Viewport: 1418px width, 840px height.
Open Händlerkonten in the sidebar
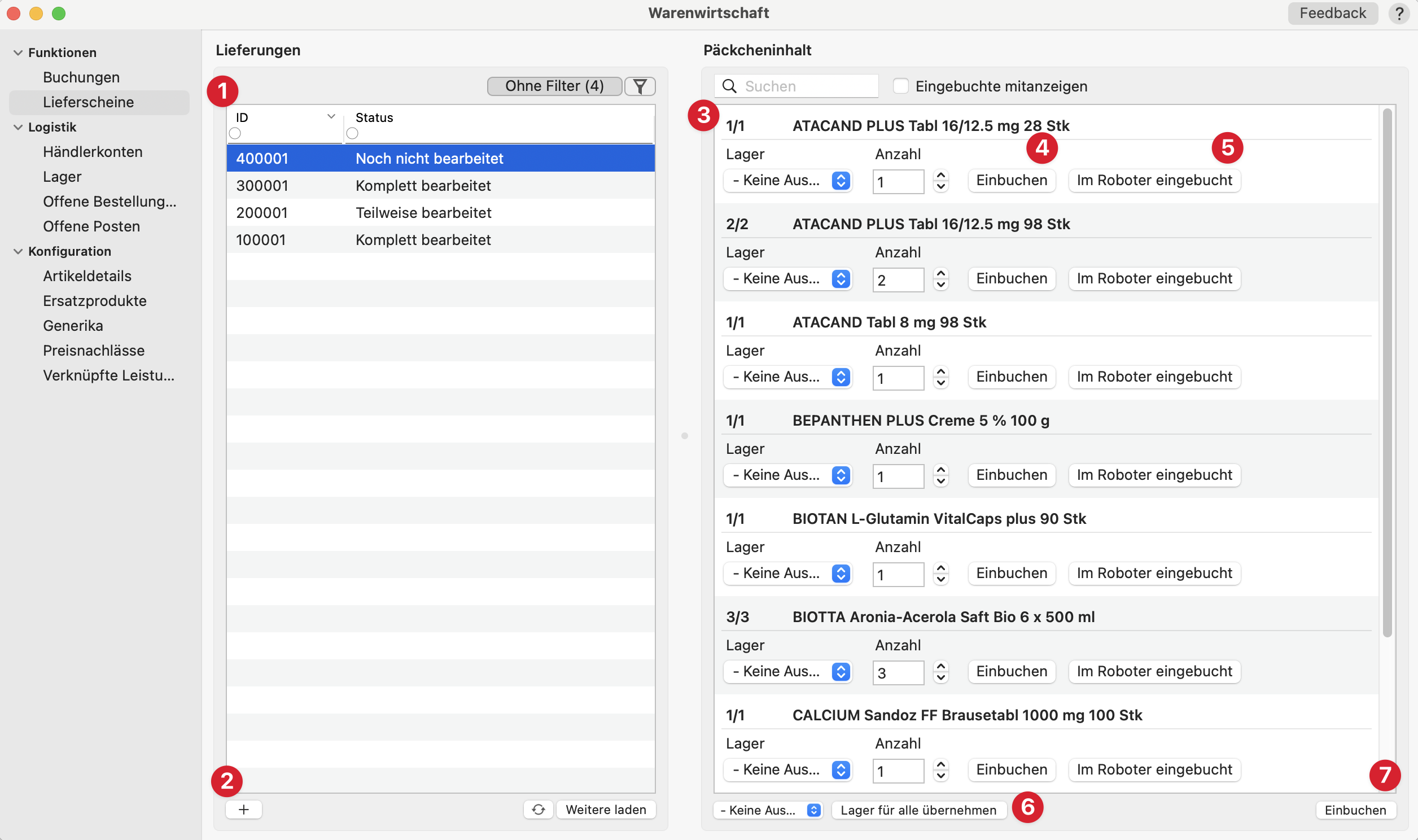(x=93, y=152)
